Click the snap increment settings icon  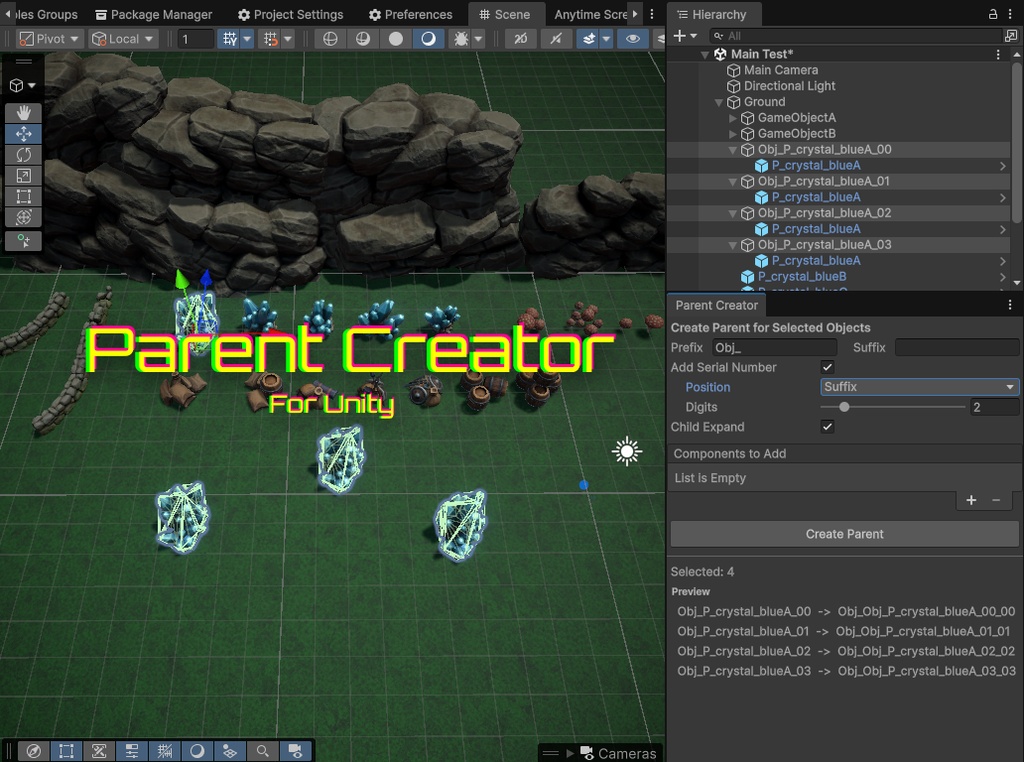point(270,39)
